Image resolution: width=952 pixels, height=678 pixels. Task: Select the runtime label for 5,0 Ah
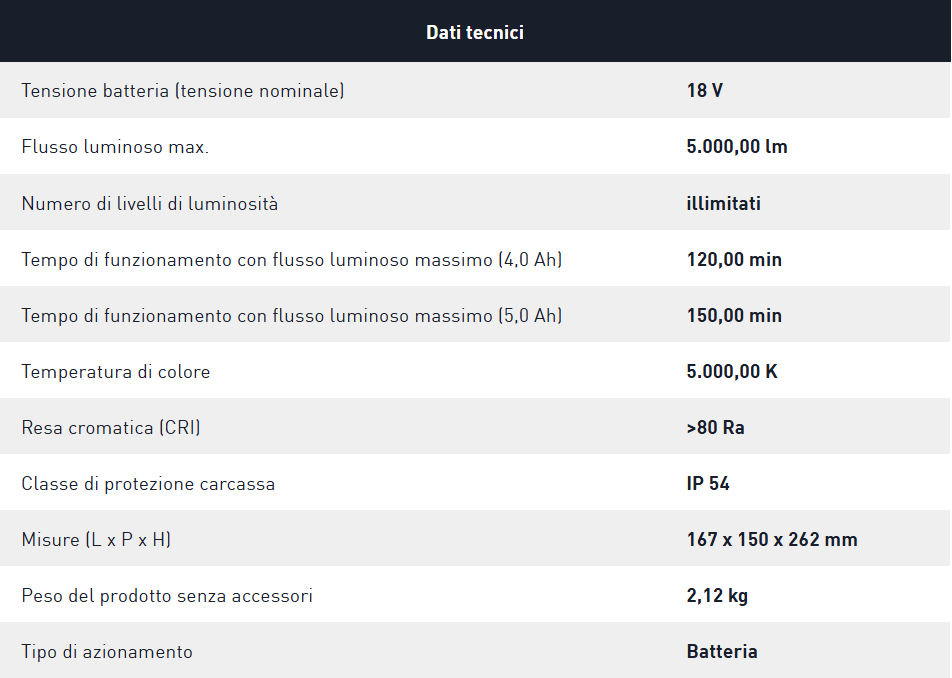coord(291,316)
